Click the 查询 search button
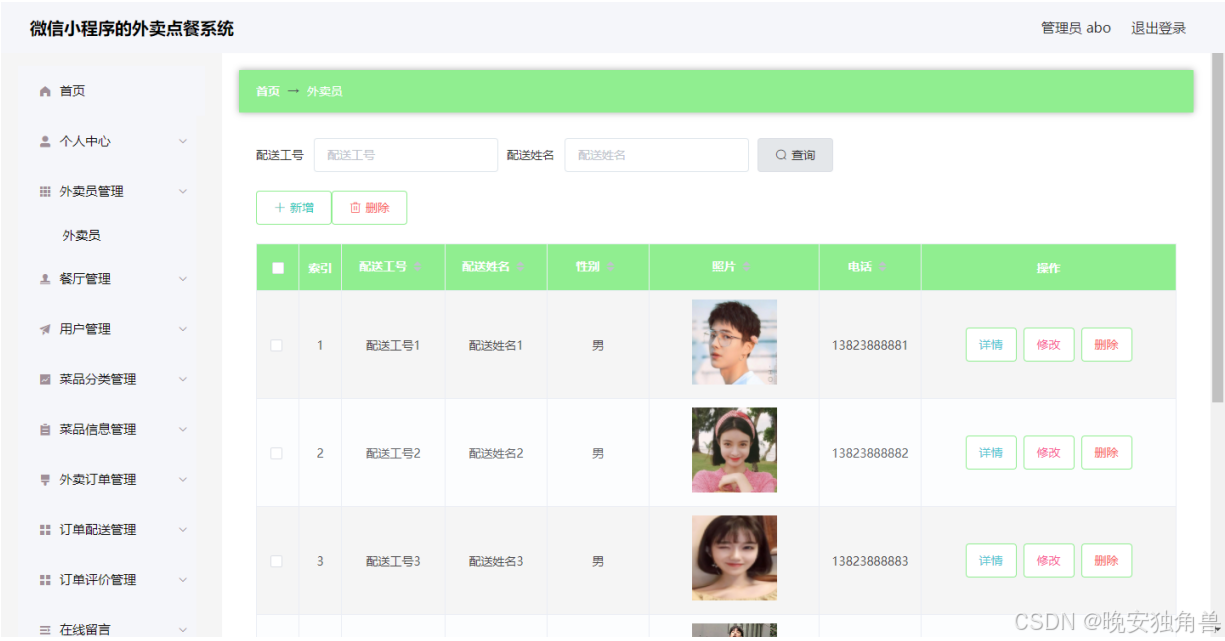This screenshot has width=1225, height=641. point(795,155)
